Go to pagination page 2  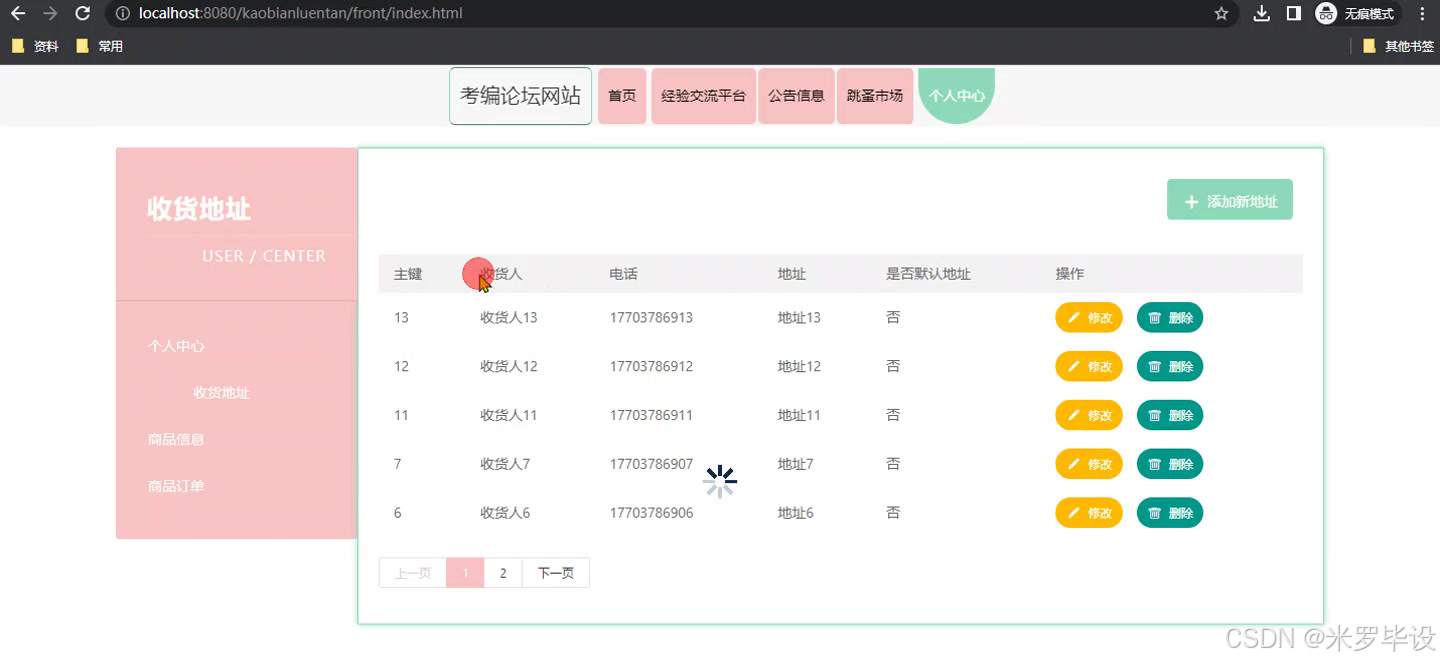tap(503, 573)
